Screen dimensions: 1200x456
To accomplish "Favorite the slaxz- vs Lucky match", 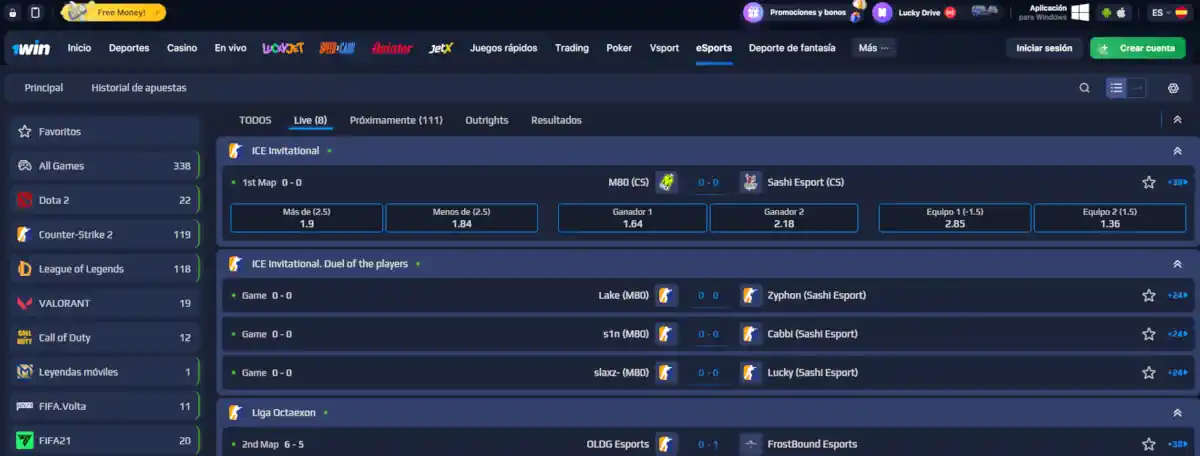I will (x=1149, y=372).
